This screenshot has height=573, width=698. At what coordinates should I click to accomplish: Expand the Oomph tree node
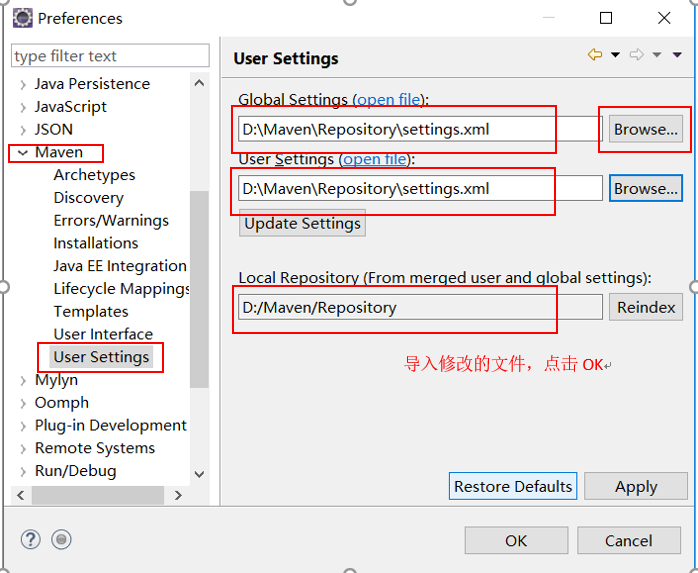pyautogui.click(x=23, y=403)
